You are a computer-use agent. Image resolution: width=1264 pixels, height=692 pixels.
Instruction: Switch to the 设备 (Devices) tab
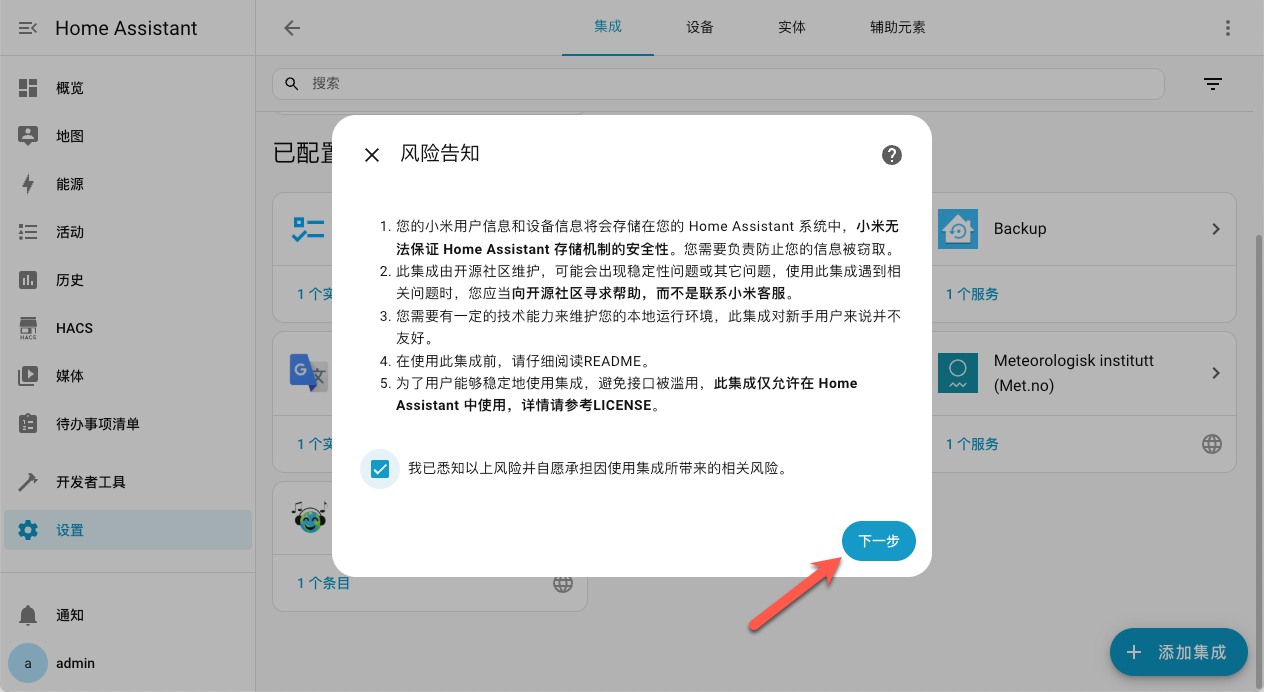(700, 28)
